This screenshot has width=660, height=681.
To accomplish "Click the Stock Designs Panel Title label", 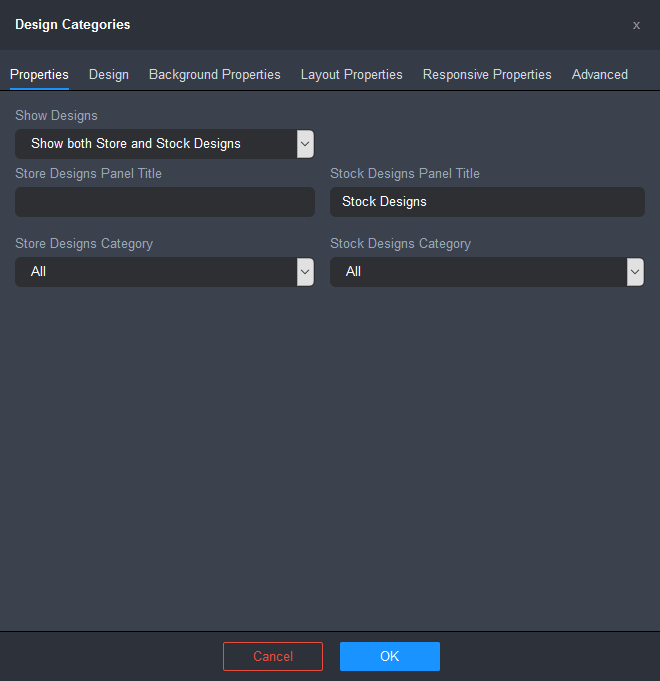I will [x=405, y=174].
